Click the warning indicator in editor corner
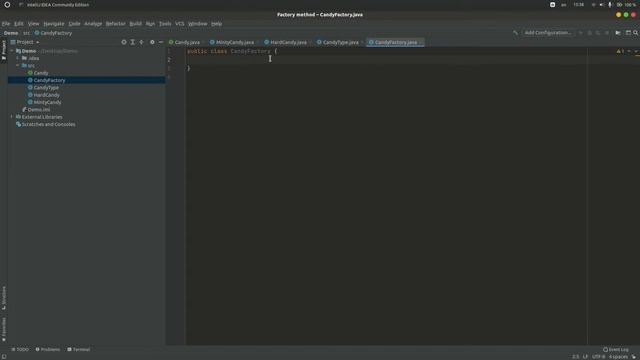Image resolution: width=640 pixels, height=360 pixels. point(620,51)
